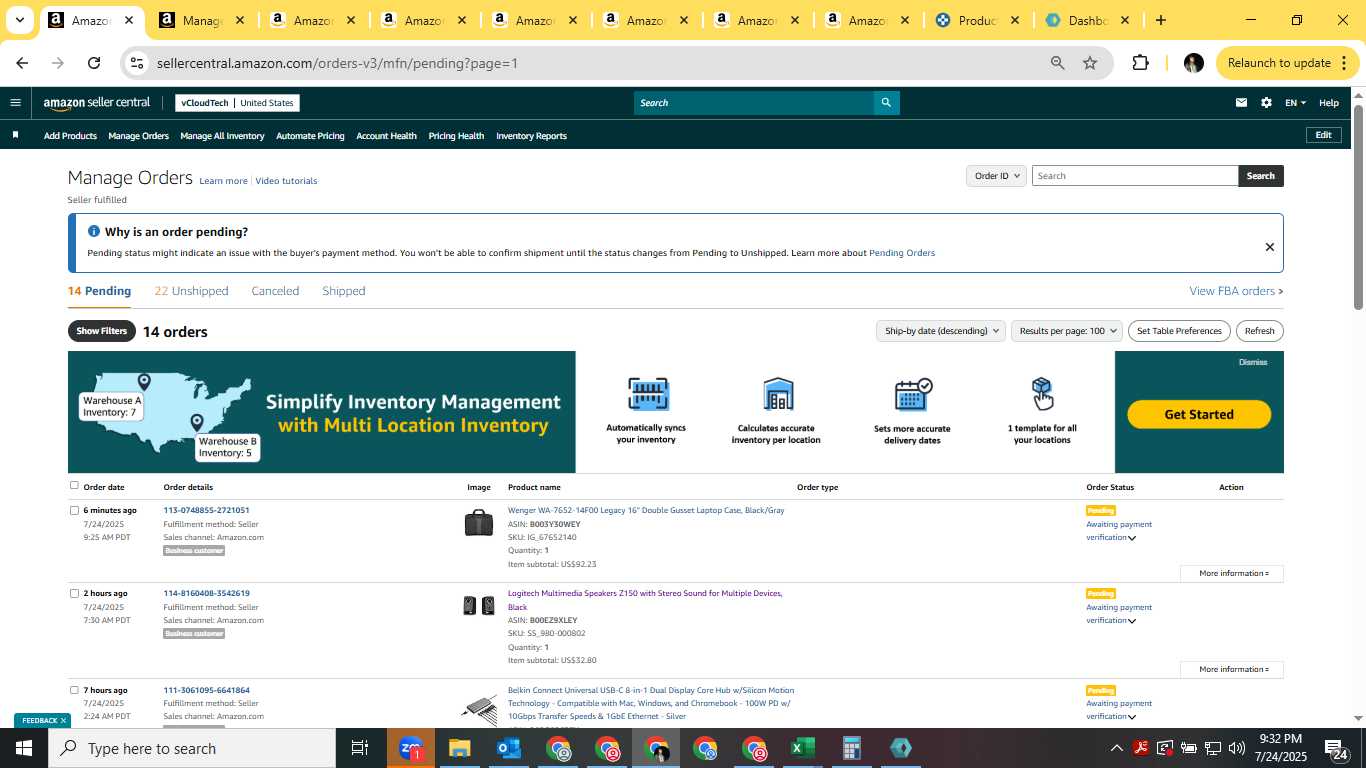Open Manage All Inventory menu
The image size is (1366, 768).
pos(222,136)
